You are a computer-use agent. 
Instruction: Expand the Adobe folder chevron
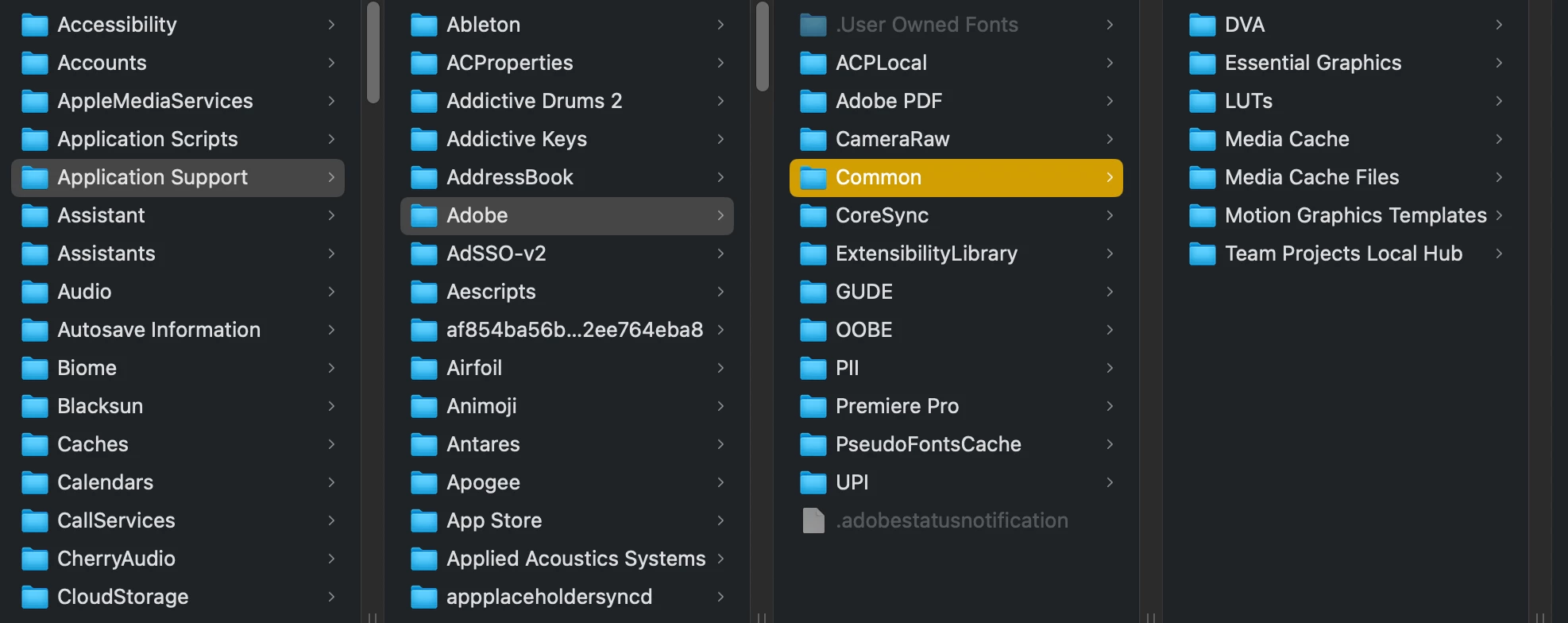(720, 215)
